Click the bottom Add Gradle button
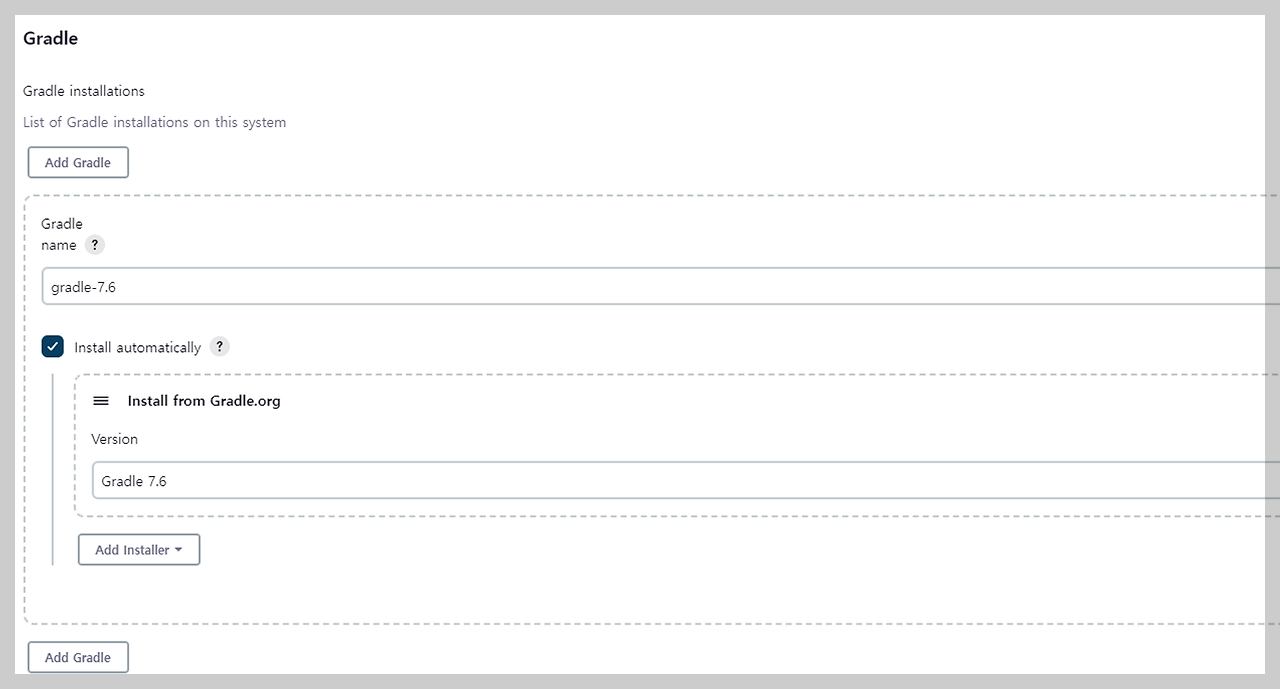Viewport: 1280px width, 689px height. point(77,657)
